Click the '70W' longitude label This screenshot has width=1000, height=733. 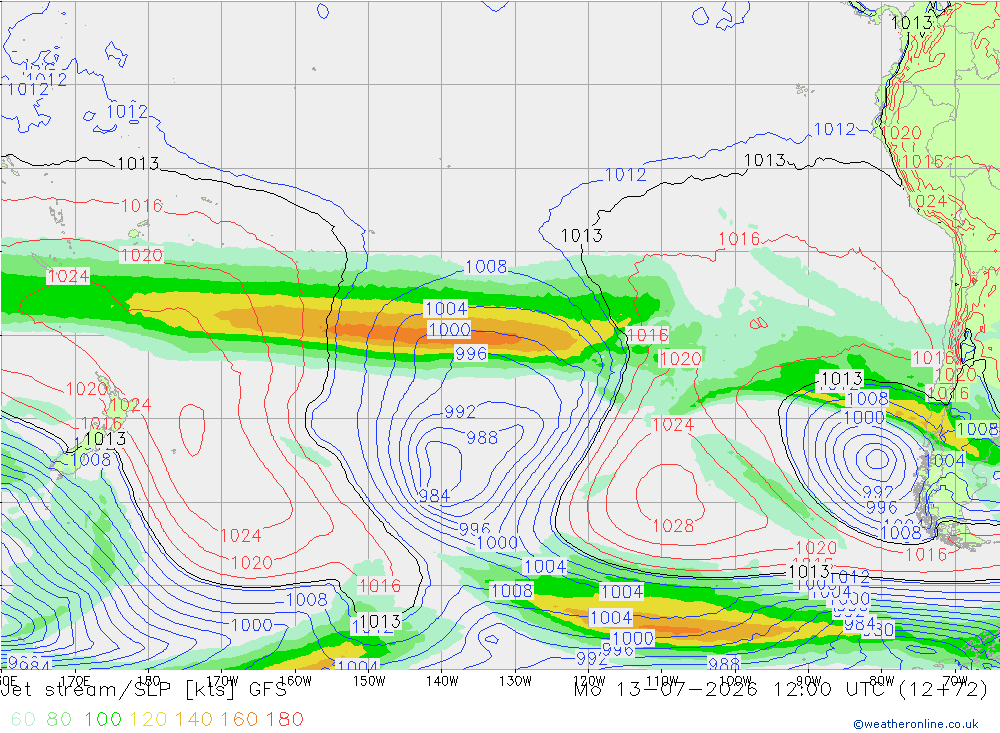(955, 681)
